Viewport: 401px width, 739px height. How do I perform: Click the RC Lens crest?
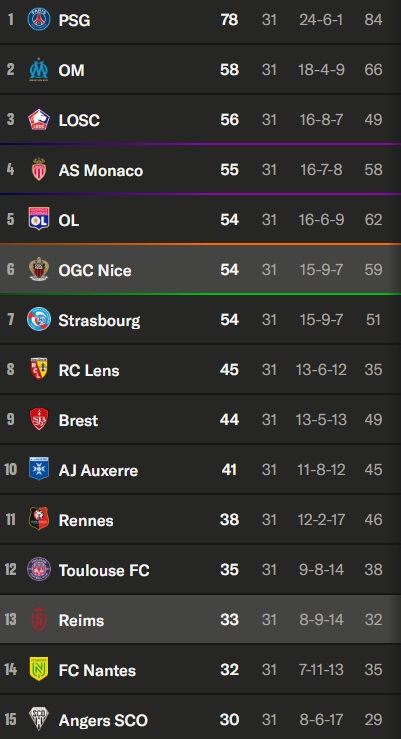coord(39,370)
